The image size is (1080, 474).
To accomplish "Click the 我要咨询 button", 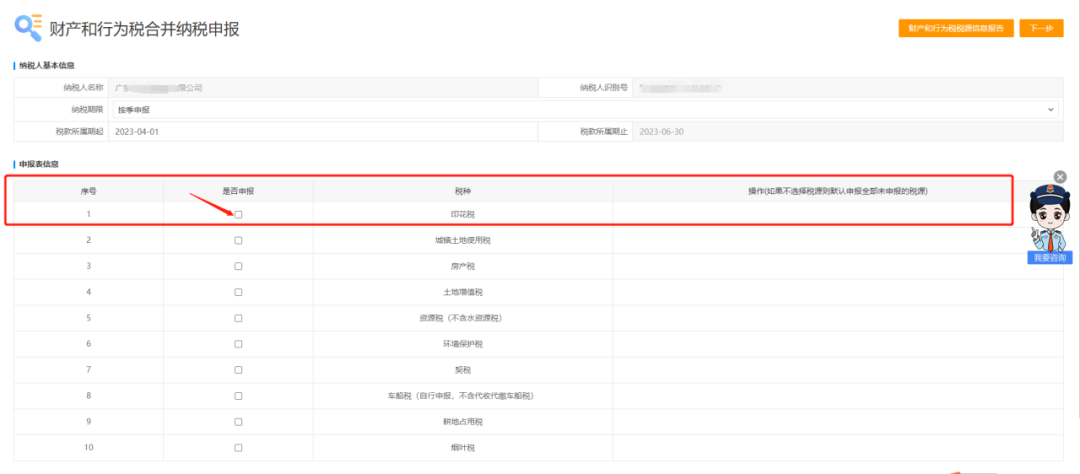I will pyautogui.click(x=1050, y=258).
